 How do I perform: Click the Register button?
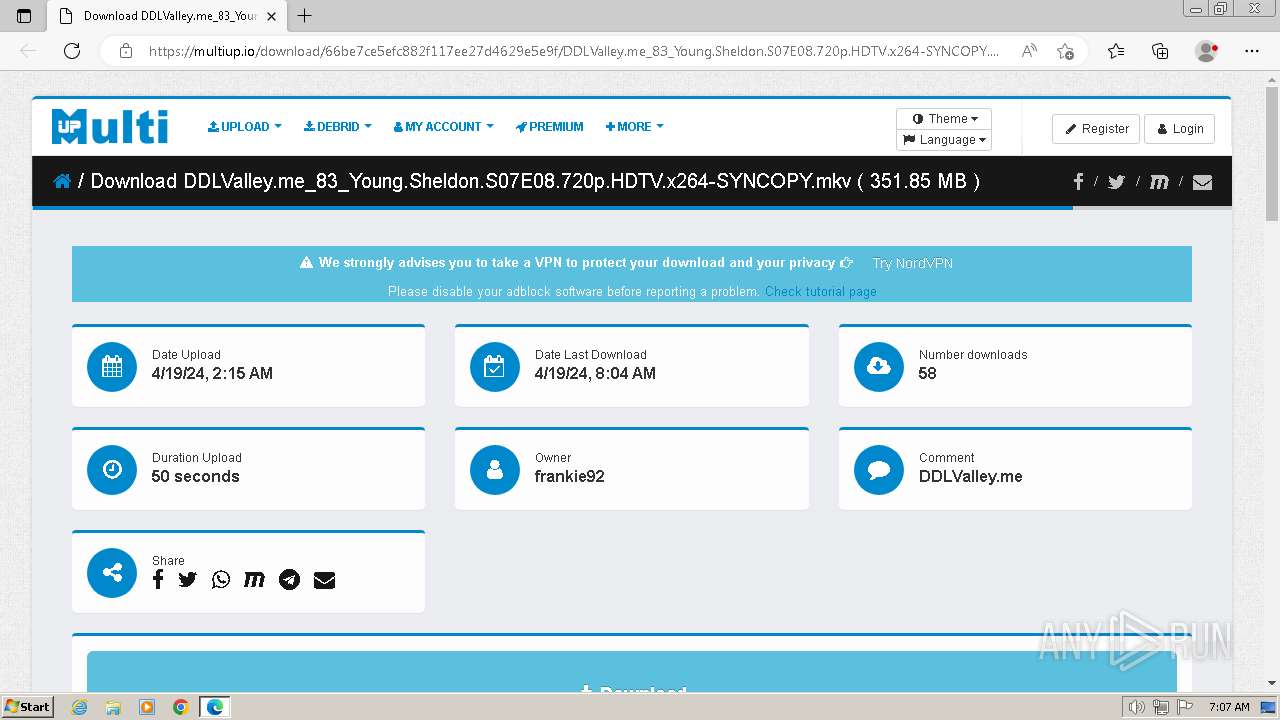1096,129
